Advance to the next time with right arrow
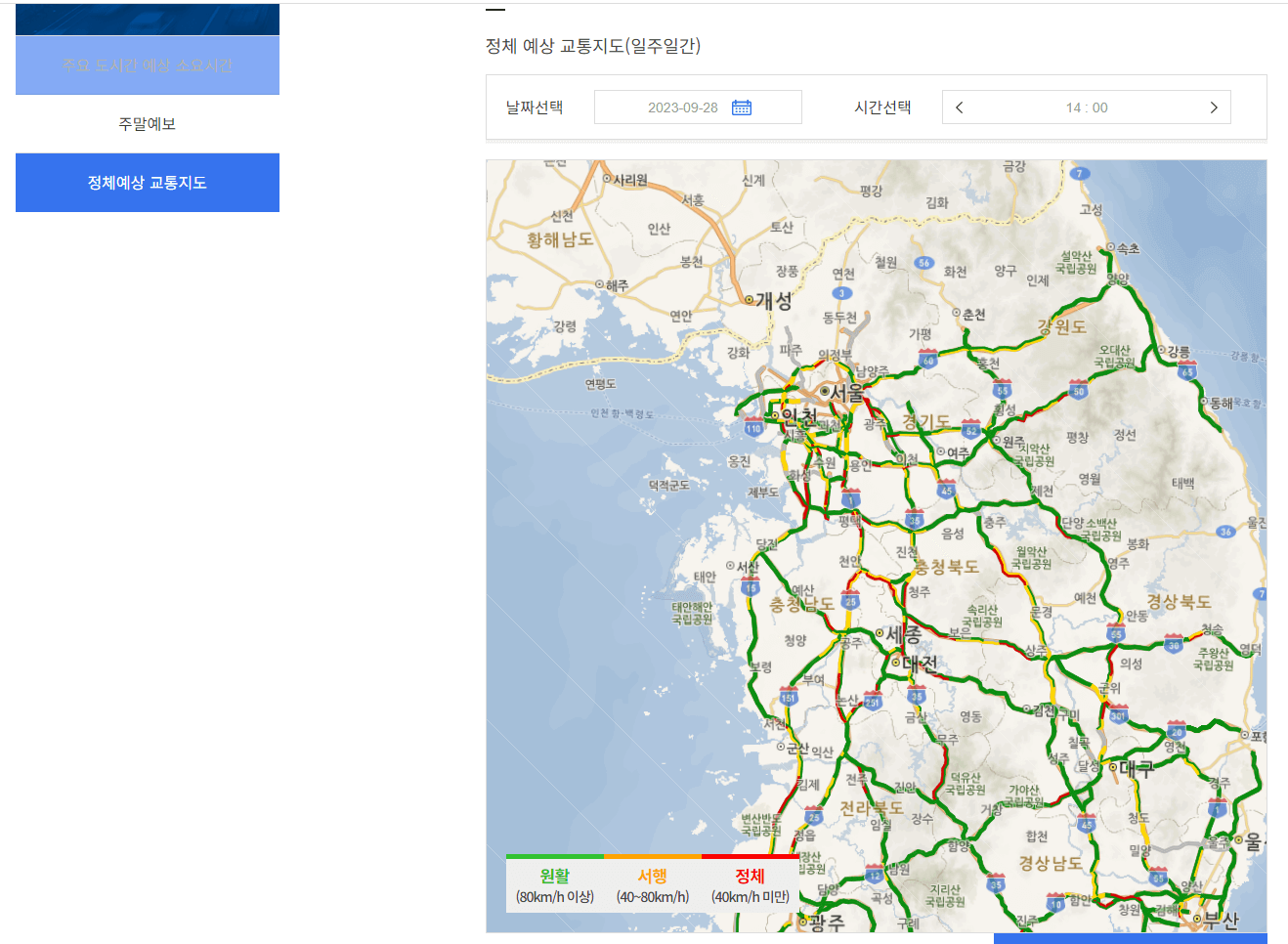 pyautogui.click(x=1214, y=107)
